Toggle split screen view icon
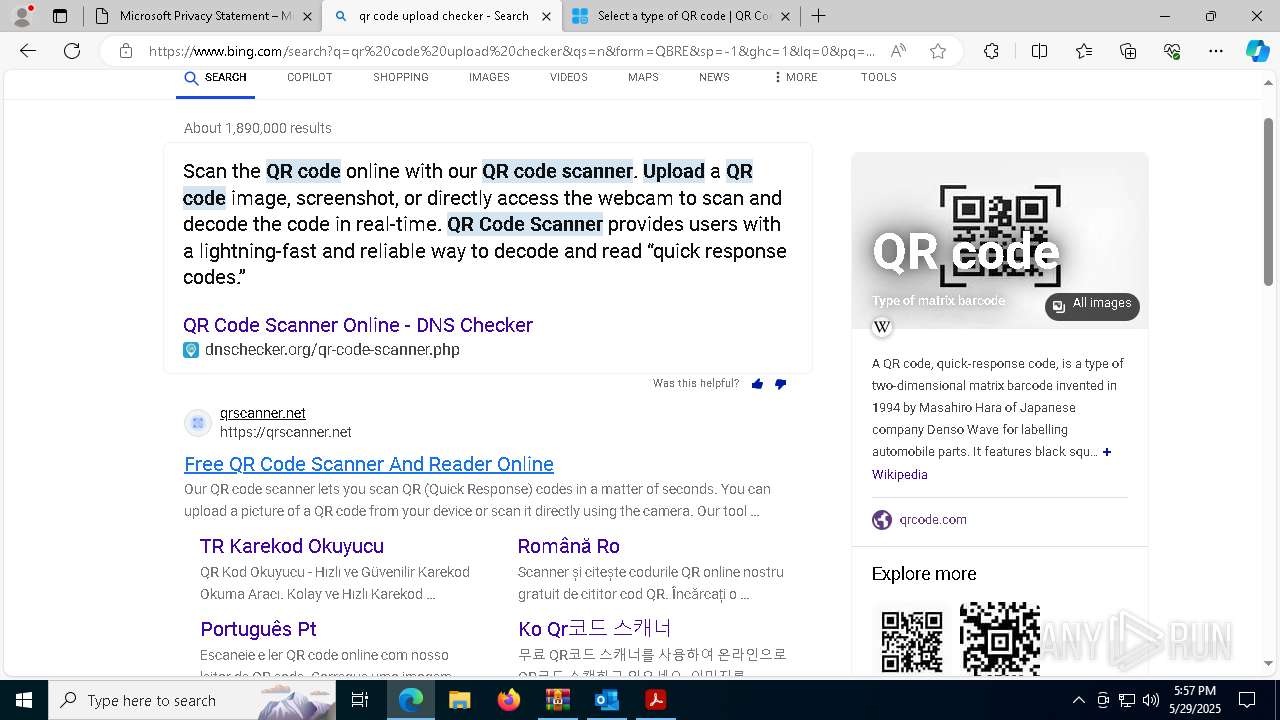The width and height of the screenshot is (1280, 720). pyautogui.click(x=1039, y=51)
